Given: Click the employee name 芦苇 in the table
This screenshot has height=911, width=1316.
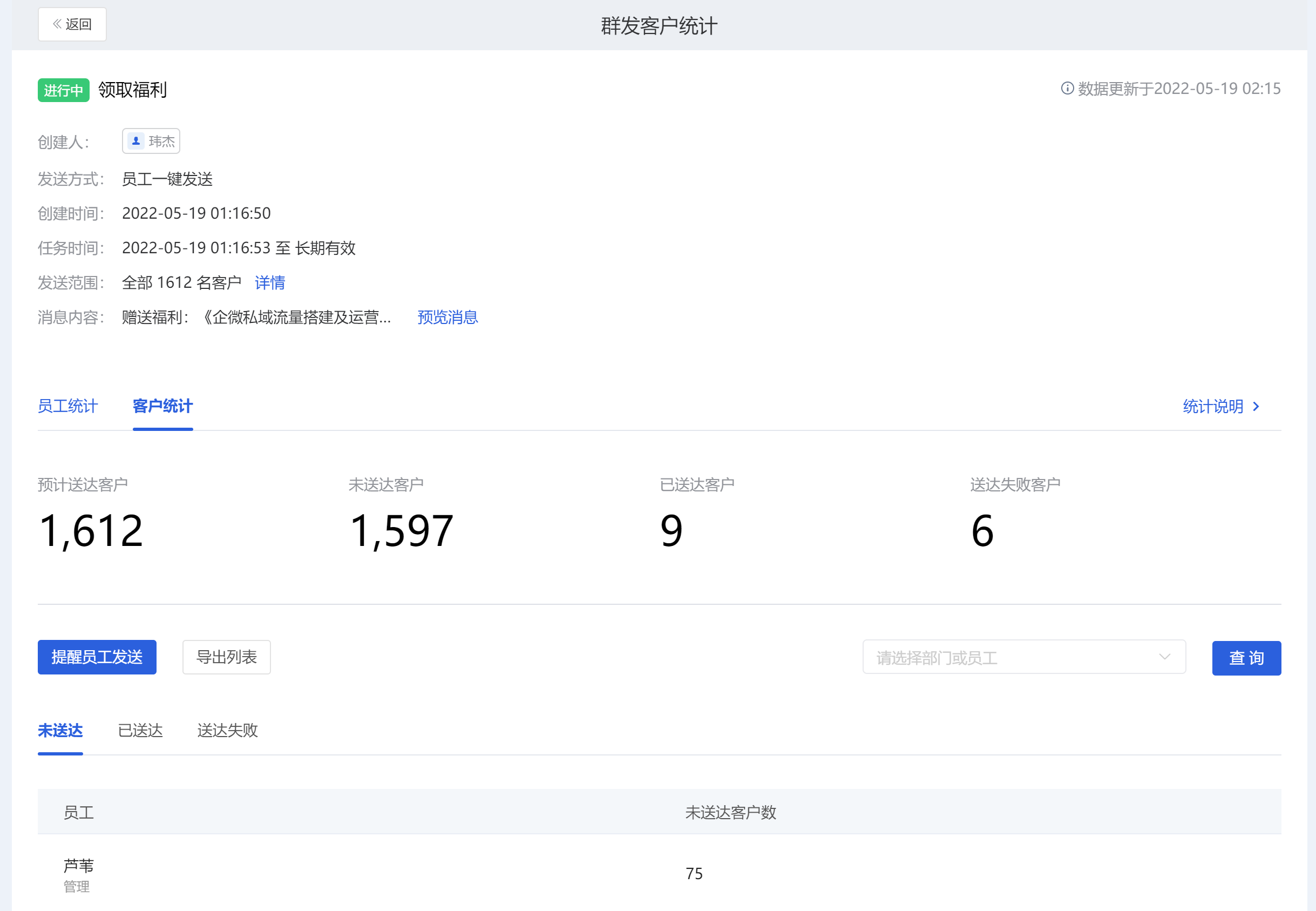Looking at the screenshot, I should coord(79,866).
